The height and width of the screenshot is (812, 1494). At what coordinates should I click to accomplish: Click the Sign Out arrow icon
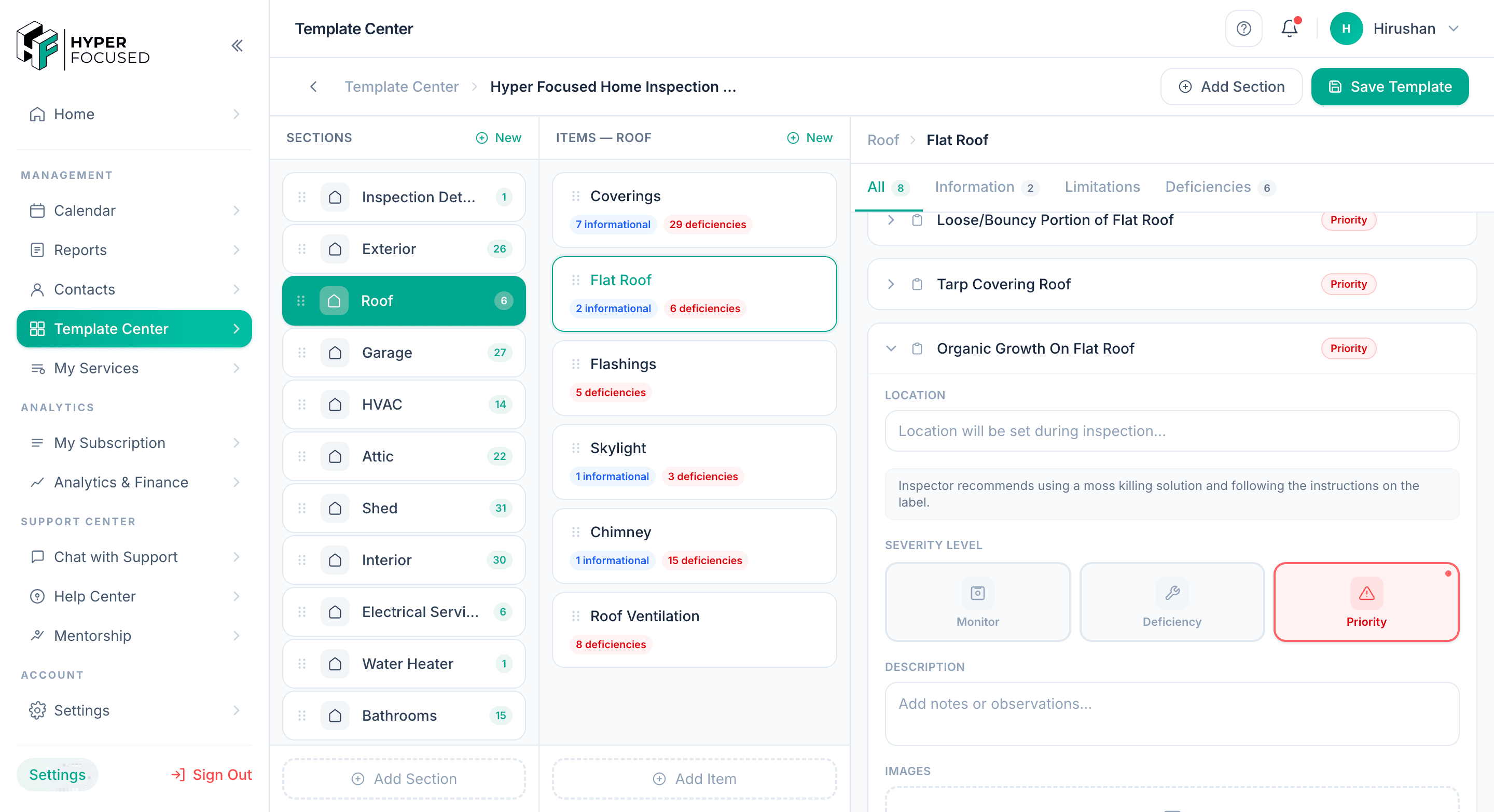[x=178, y=774]
